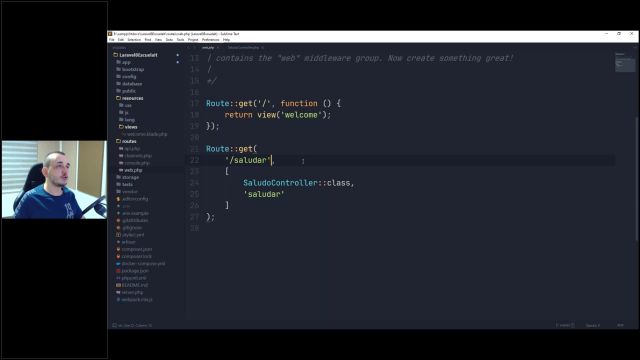This screenshot has width=640, height=360.
Task: Click the sidebar toggle icon in status bar
Action: [114, 325]
